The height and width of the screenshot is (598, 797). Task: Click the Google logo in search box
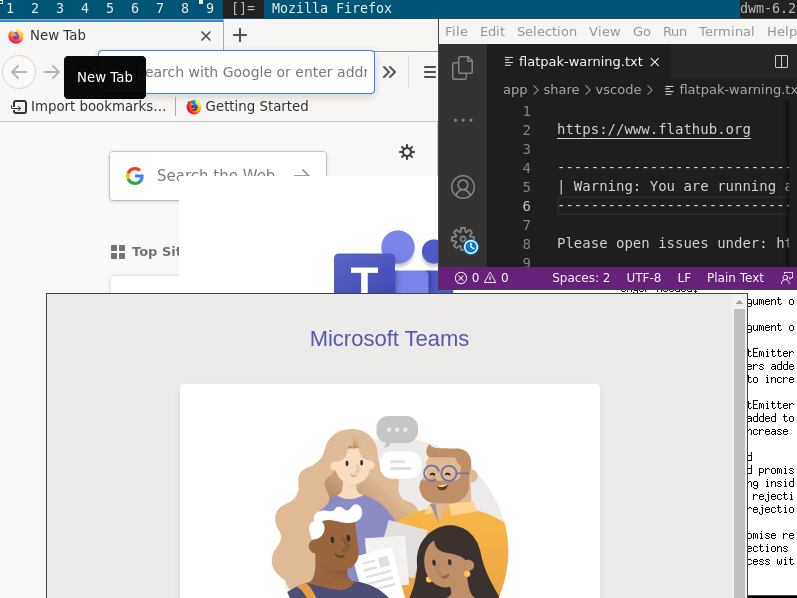coord(135,176)
